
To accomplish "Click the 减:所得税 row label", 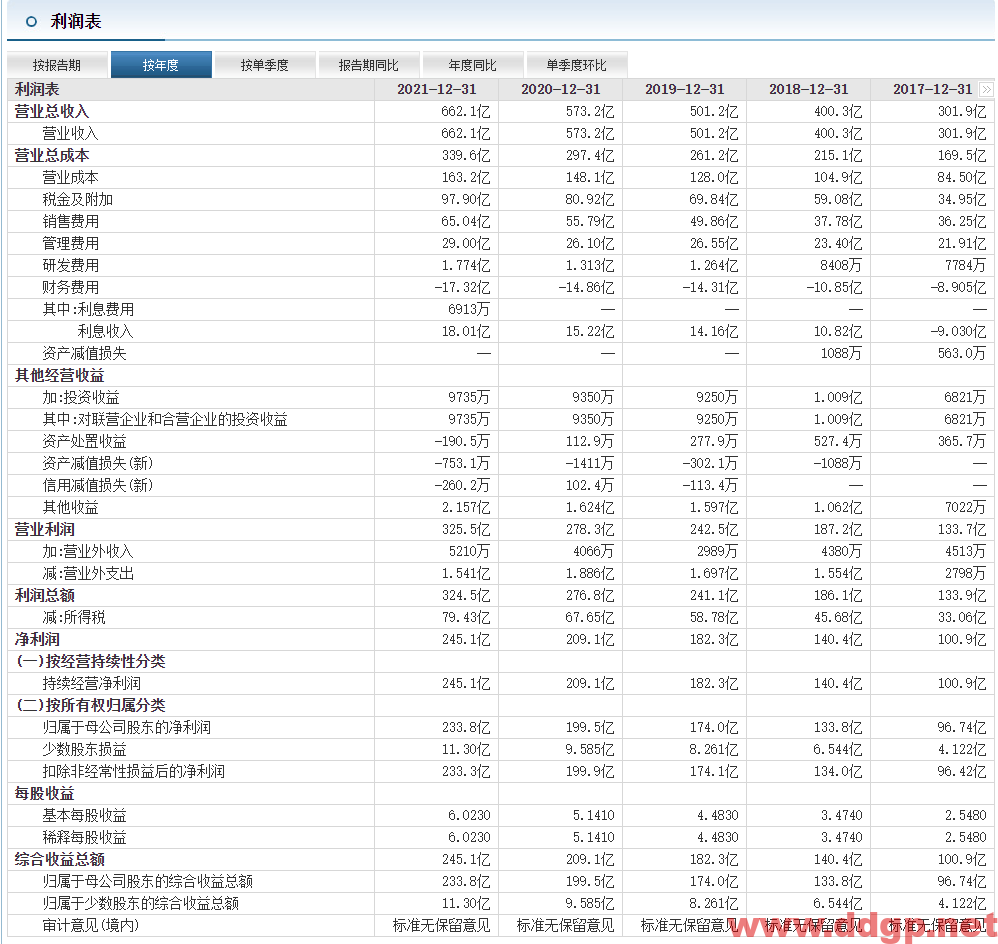I will [x=74, y=617].
